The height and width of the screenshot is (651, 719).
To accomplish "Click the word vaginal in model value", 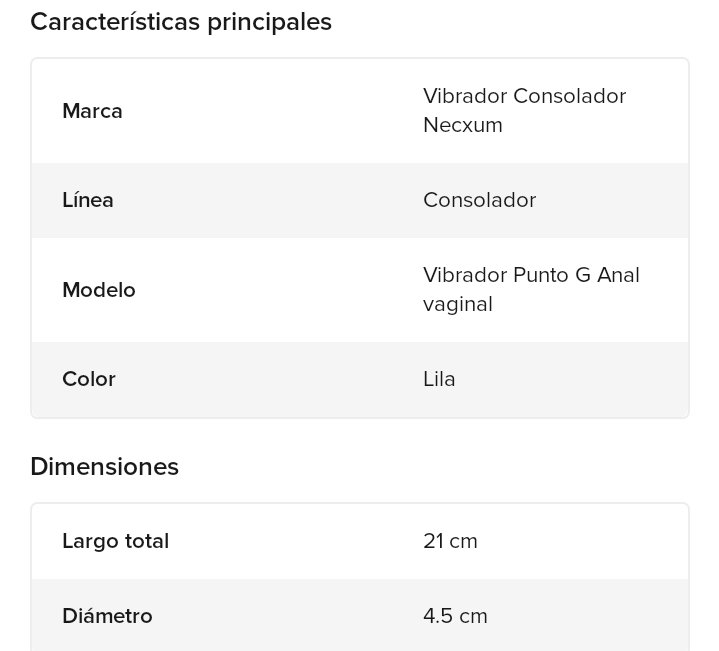I will click(x=458, y=304).
